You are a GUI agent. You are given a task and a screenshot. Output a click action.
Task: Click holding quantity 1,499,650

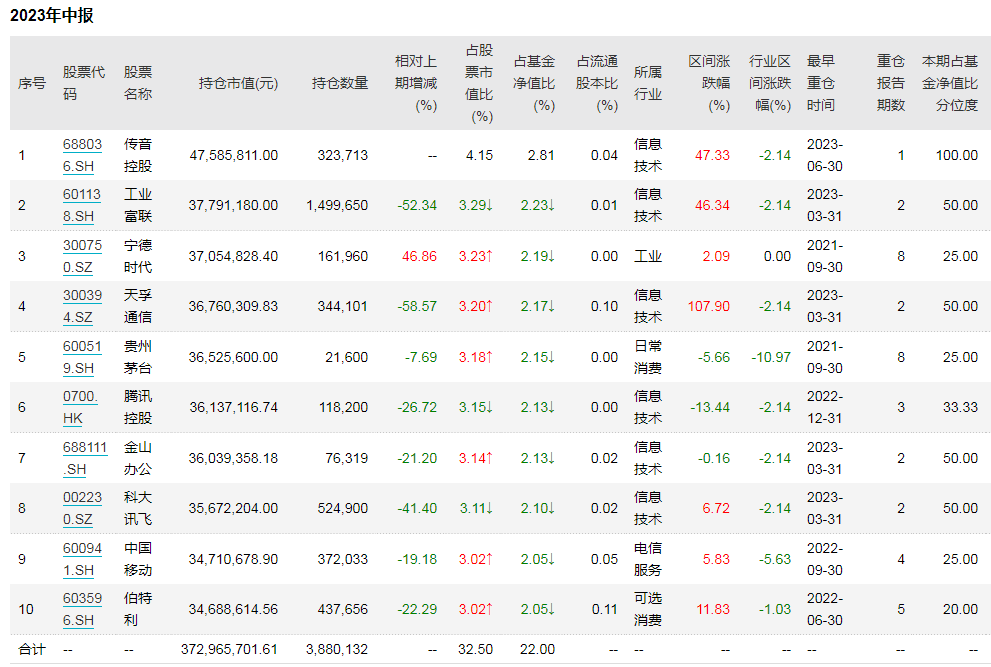[x=337, y=205]
